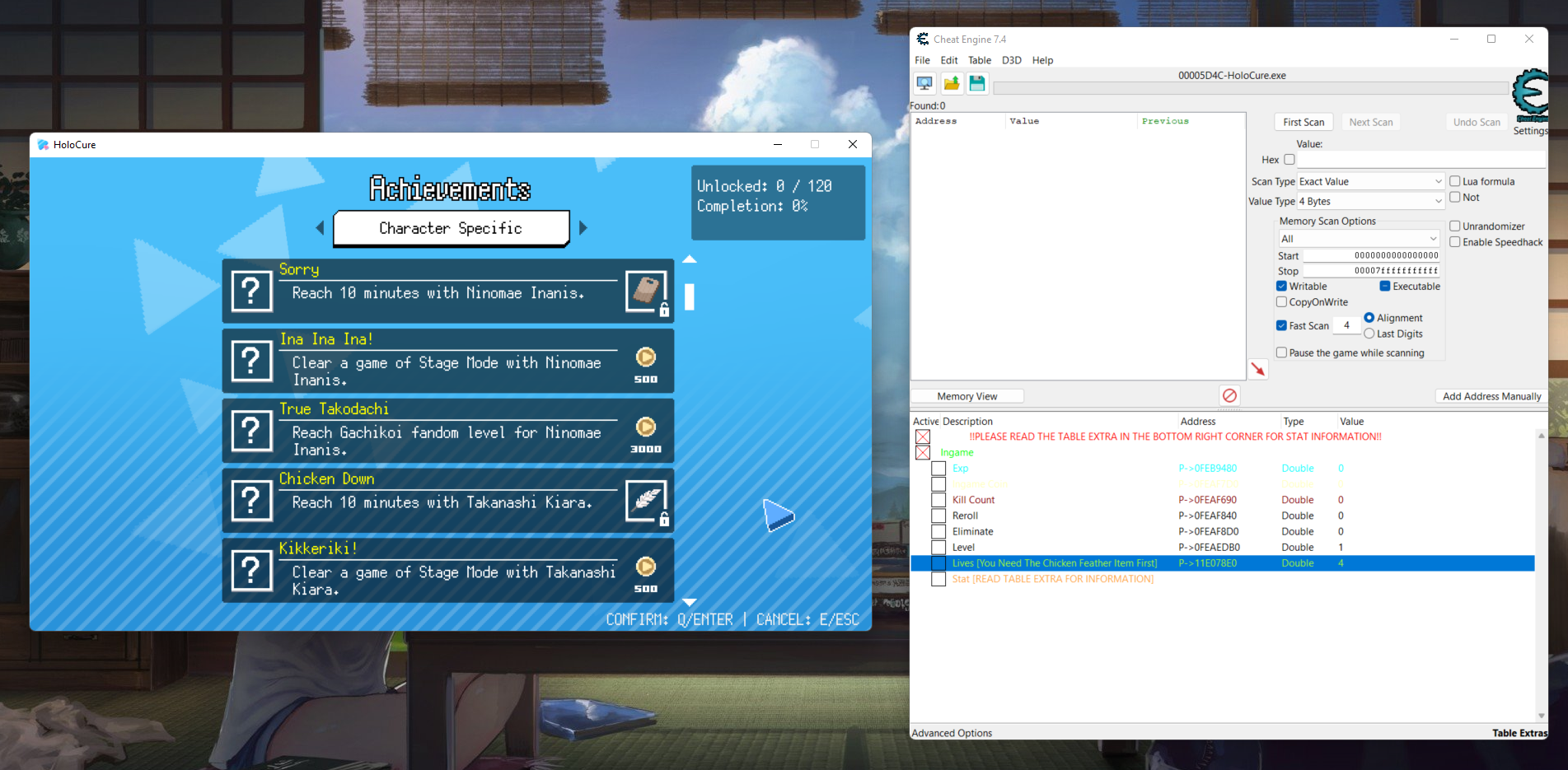Click Add Address Manually
This screenshot has width=1568, height=770.
pyautogui.click(x=1491, y=396)
